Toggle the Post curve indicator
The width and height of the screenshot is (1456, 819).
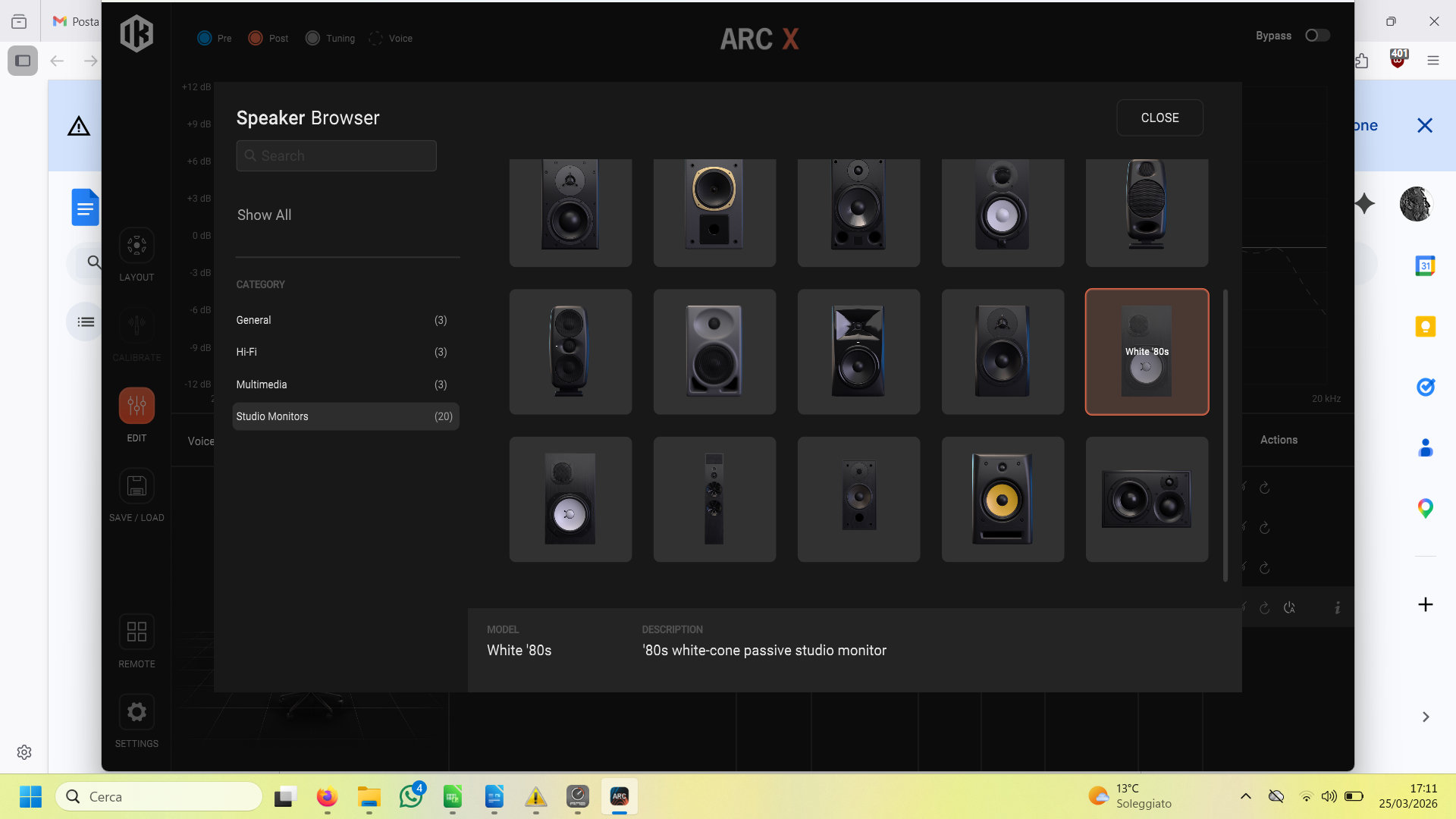point(256,38)
